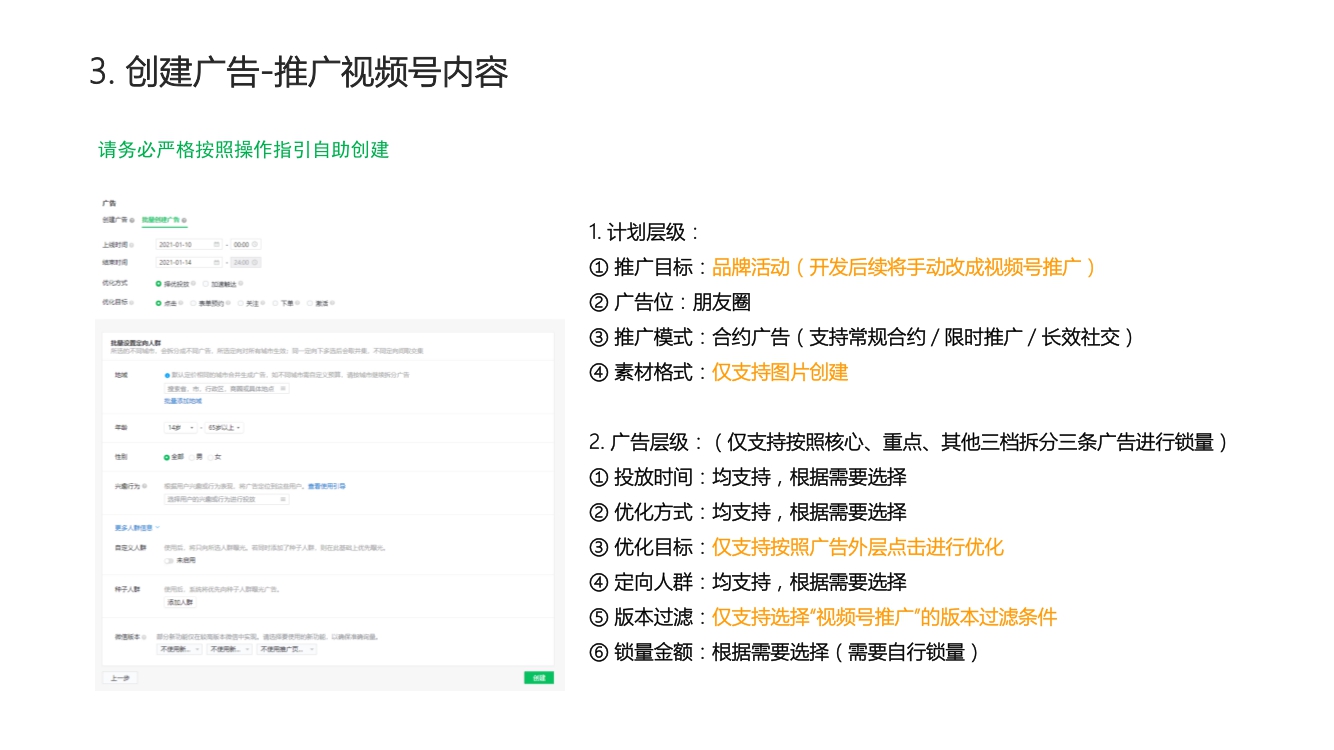Click help icon beside 创建广告 tab
The image size is (1334, 750).
132,220
